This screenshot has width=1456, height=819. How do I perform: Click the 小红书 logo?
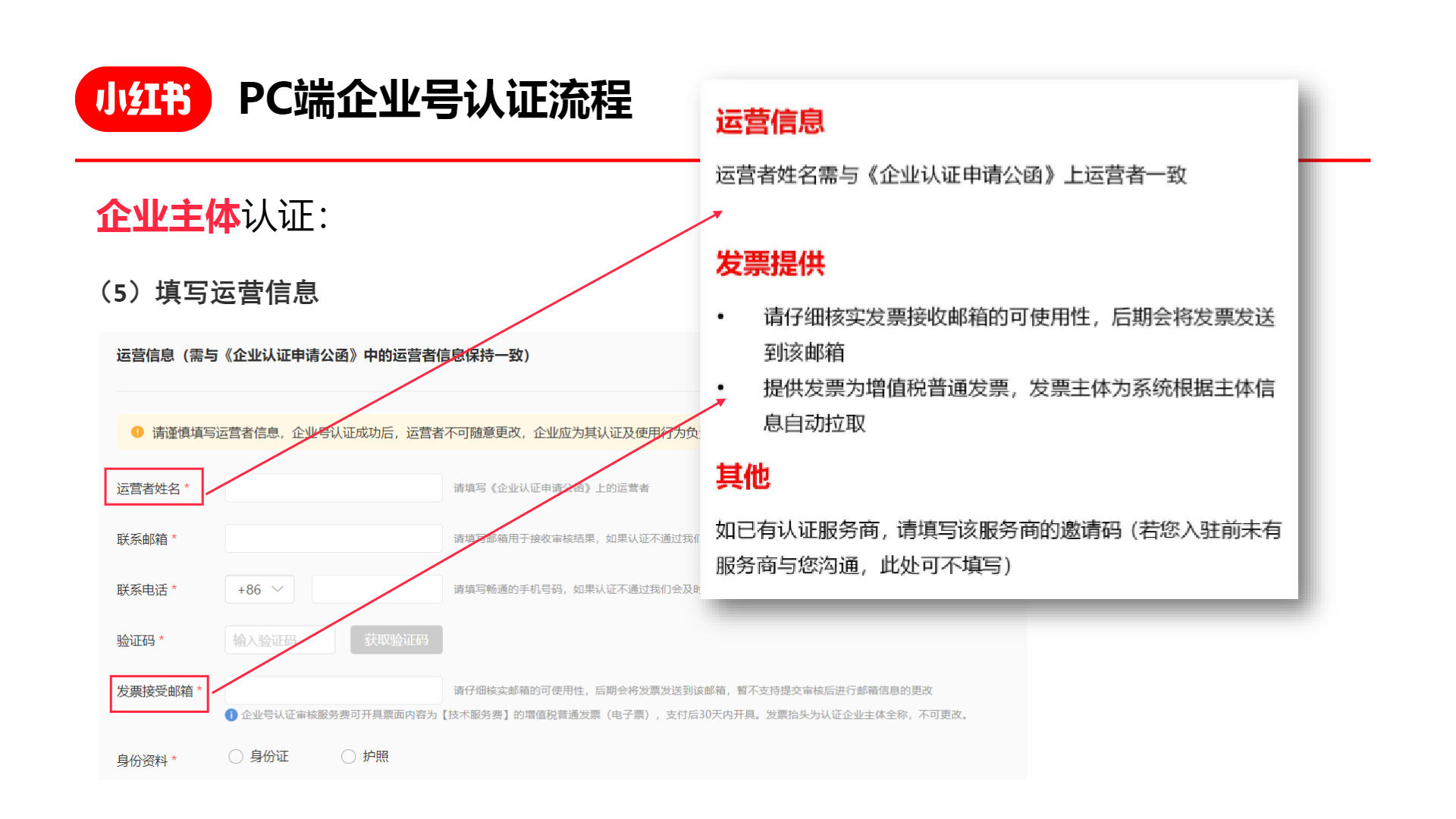coord(143,99)
